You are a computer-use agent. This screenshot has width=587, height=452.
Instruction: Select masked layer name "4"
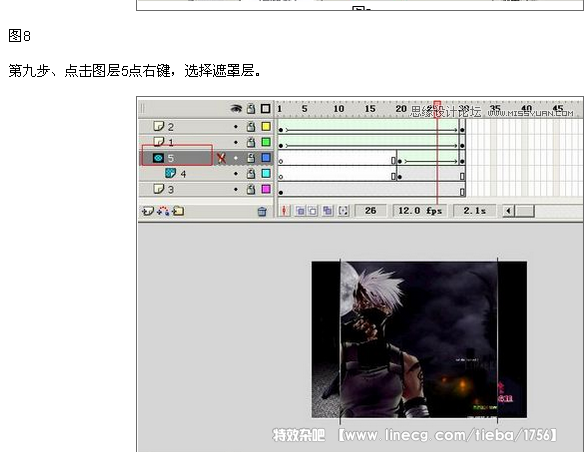[183, 174]
